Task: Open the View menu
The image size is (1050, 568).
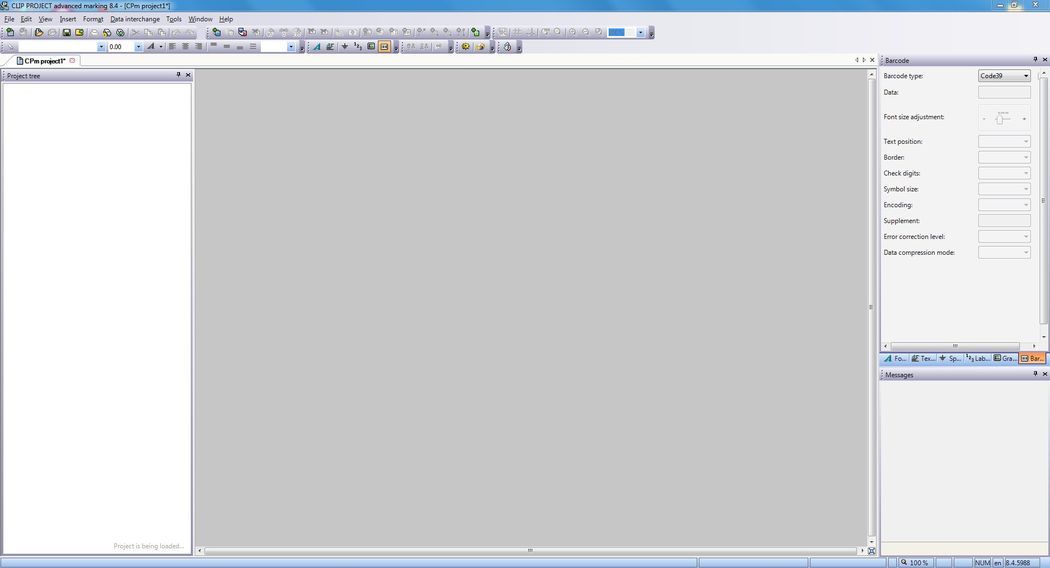Action: click(46, 19)
